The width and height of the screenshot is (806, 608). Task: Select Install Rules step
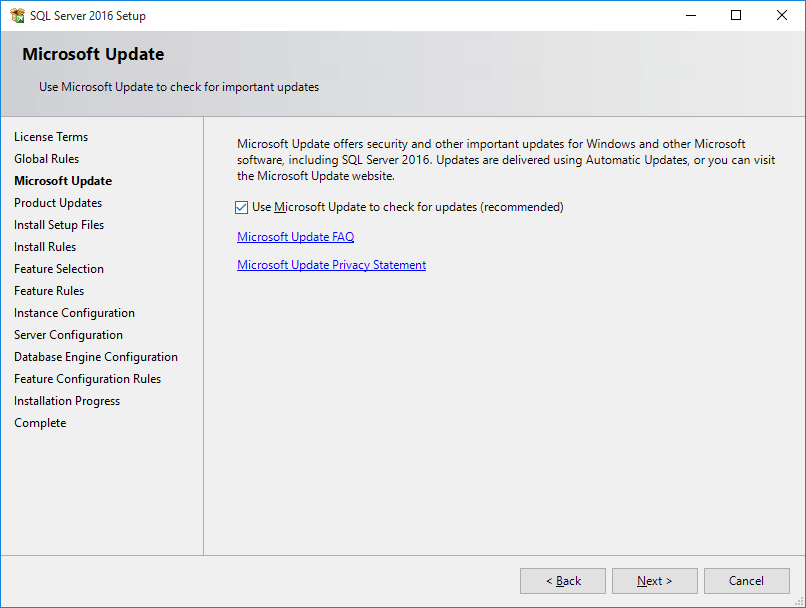pyautogui.click(x=44, y=246)
